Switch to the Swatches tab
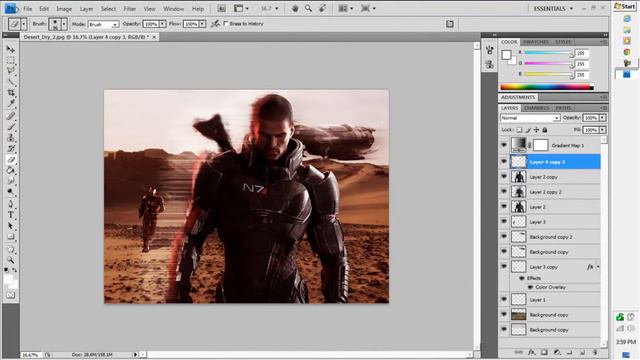This screenshot has height=360, width=640. [x=536, y=42]
